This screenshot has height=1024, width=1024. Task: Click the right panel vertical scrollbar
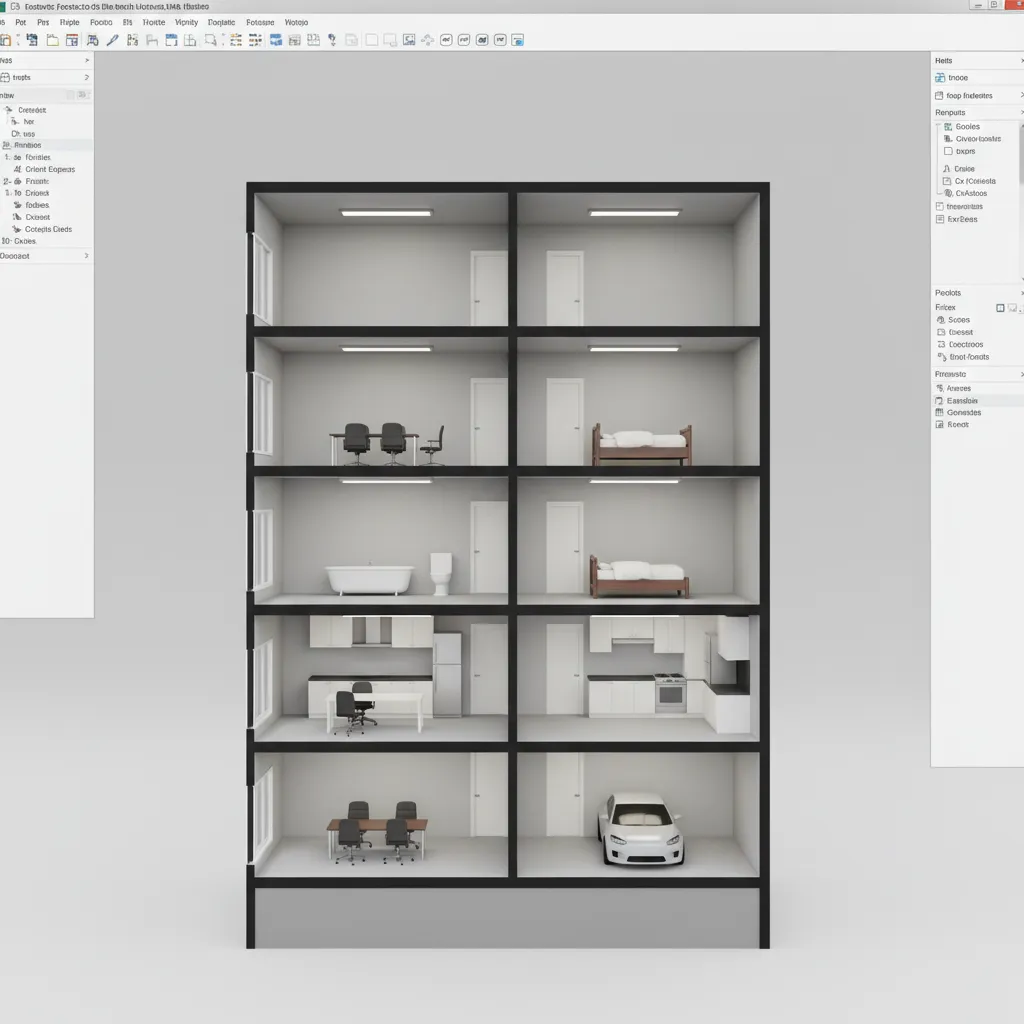[1020, 155]
